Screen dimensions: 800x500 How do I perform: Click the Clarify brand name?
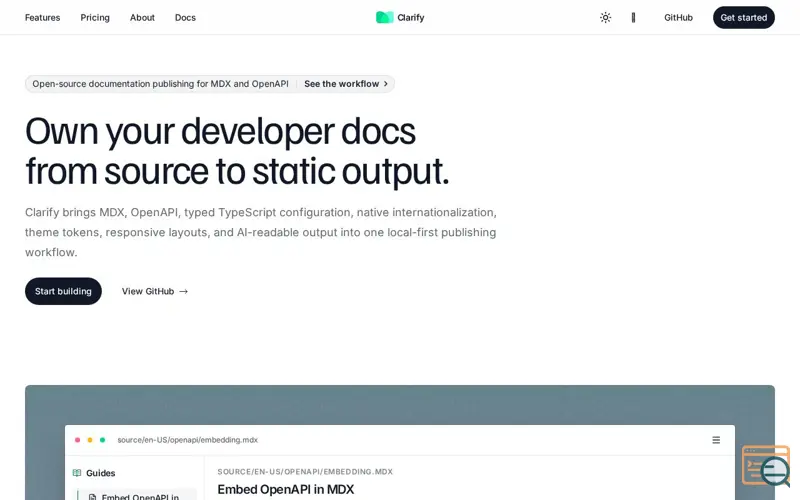[x=411, y=17]
